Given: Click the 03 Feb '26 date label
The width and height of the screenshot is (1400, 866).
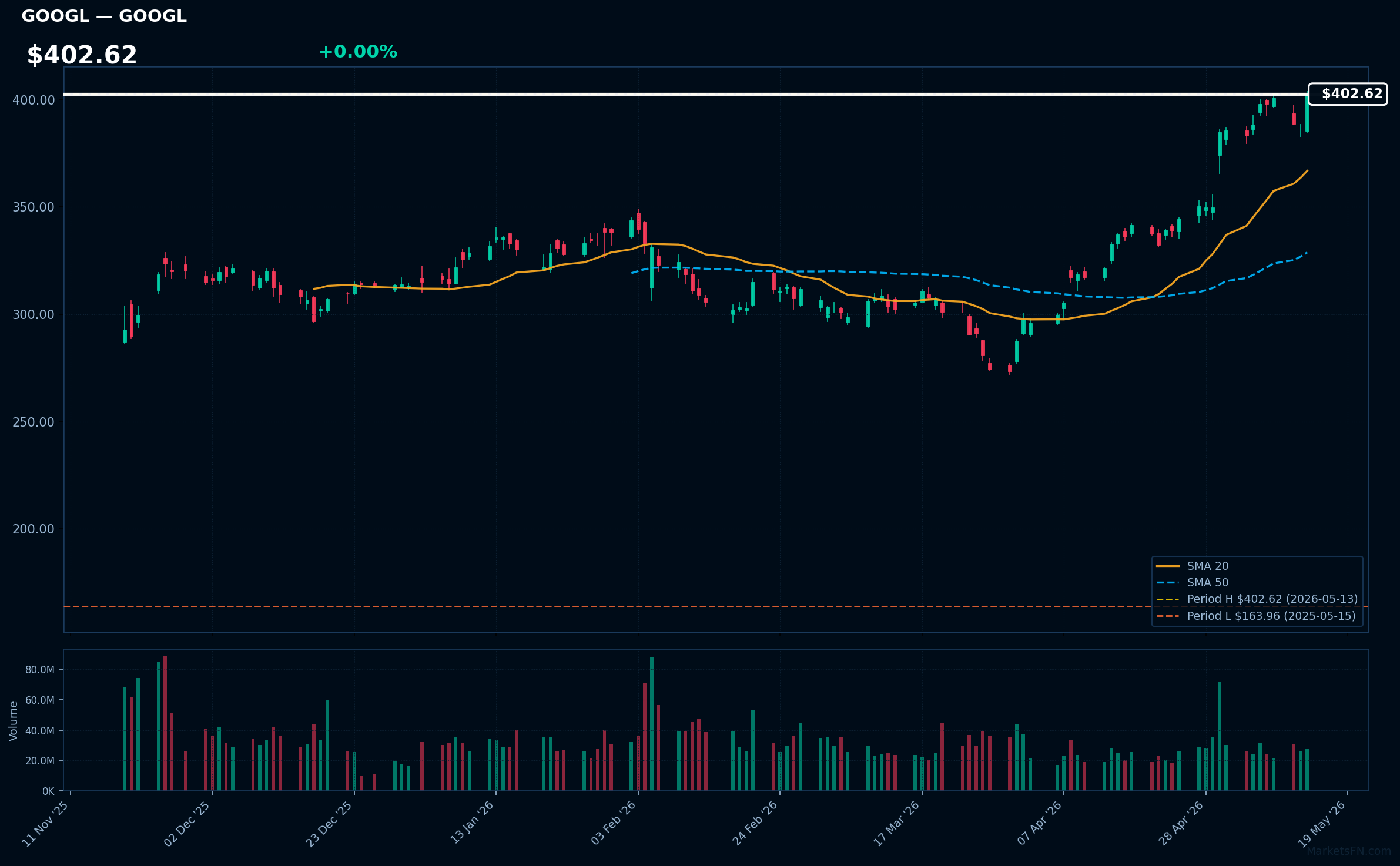Looking at the screenshot, I should (614, 823).
